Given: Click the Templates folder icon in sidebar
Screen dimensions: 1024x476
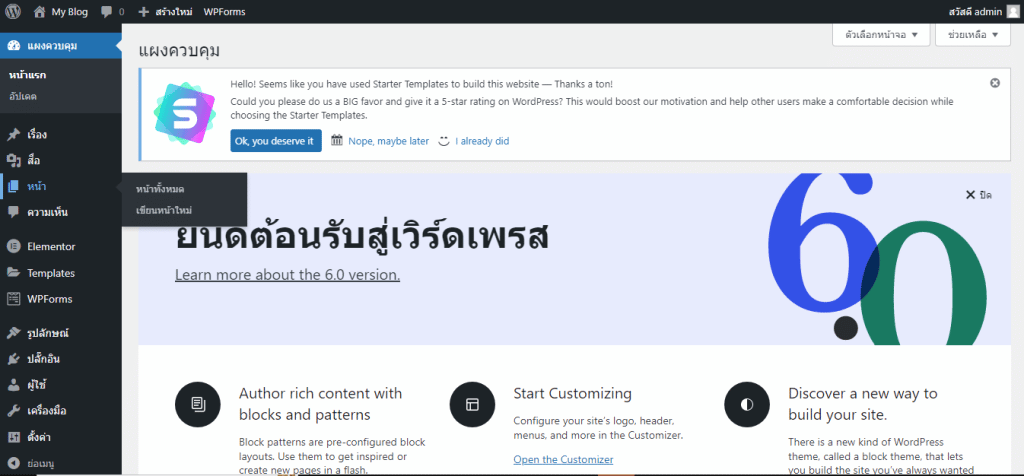Looking at the screenshot, I should 13,273.
